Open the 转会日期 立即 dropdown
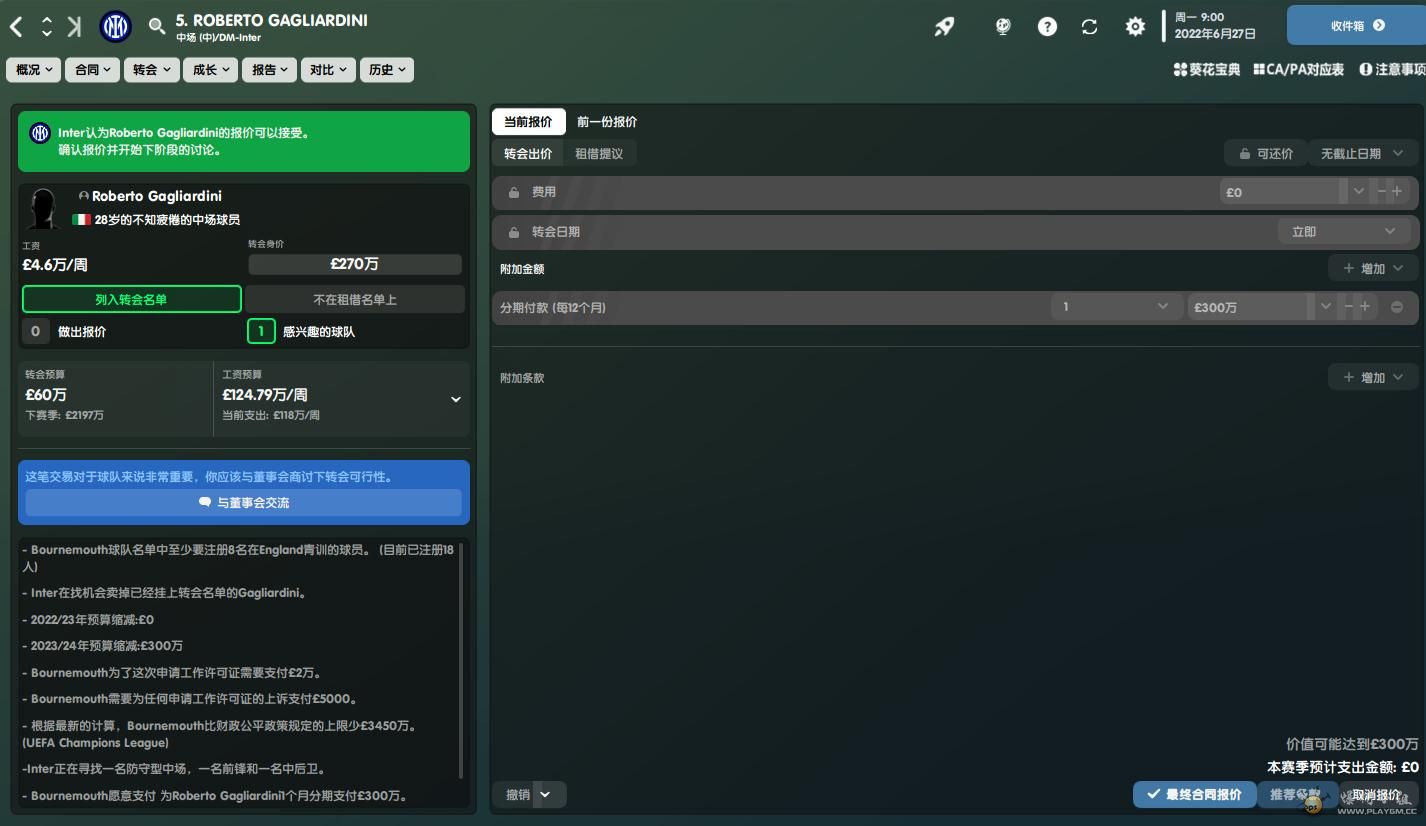1426x826 pixels. tap(1343, 231)
